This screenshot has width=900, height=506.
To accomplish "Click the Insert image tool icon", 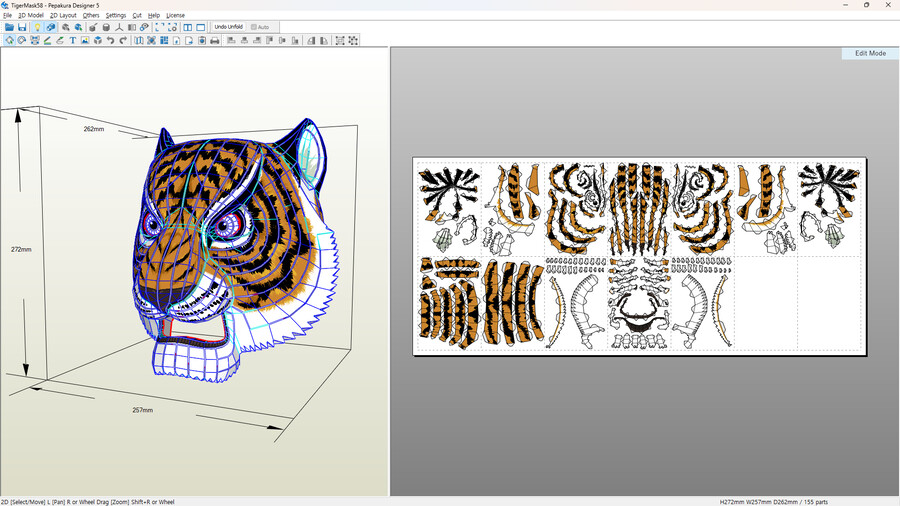I will click(85, 41).
